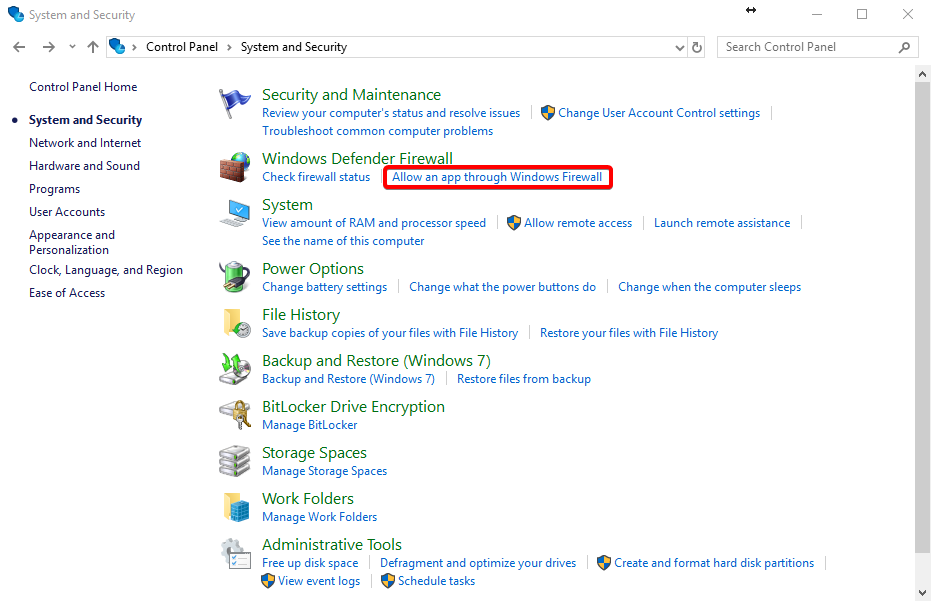Open the recent locations dropdown arrow
Screen dimensions: 931x601
coord(72,46)
